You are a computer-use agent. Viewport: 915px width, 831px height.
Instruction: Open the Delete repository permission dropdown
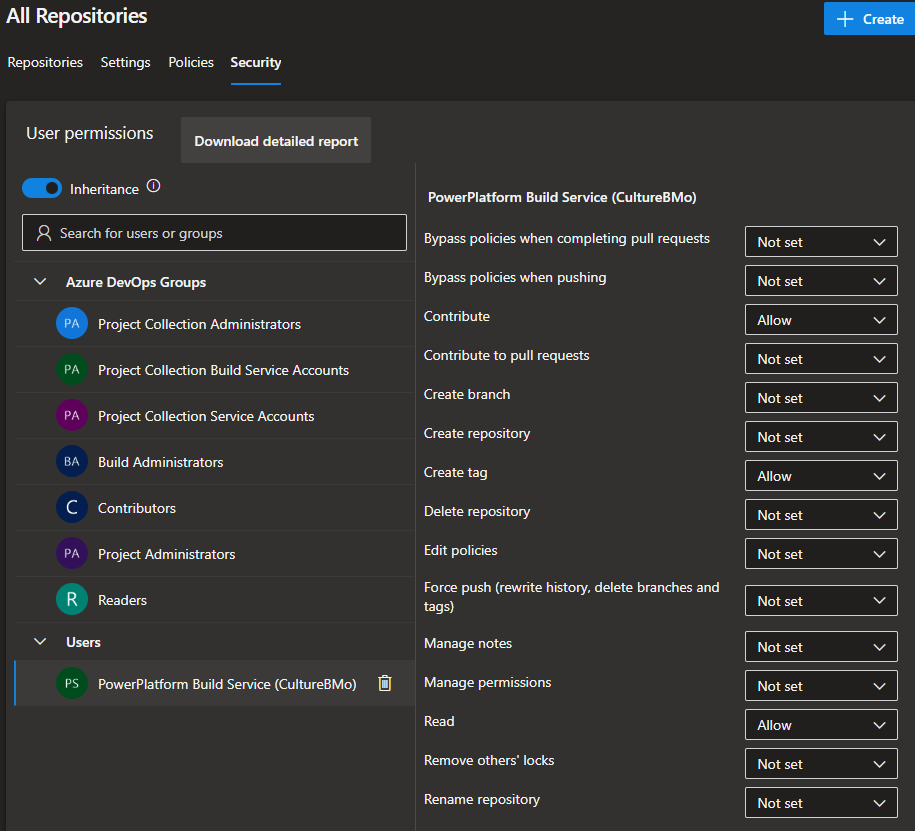click(x=821, y=515)
